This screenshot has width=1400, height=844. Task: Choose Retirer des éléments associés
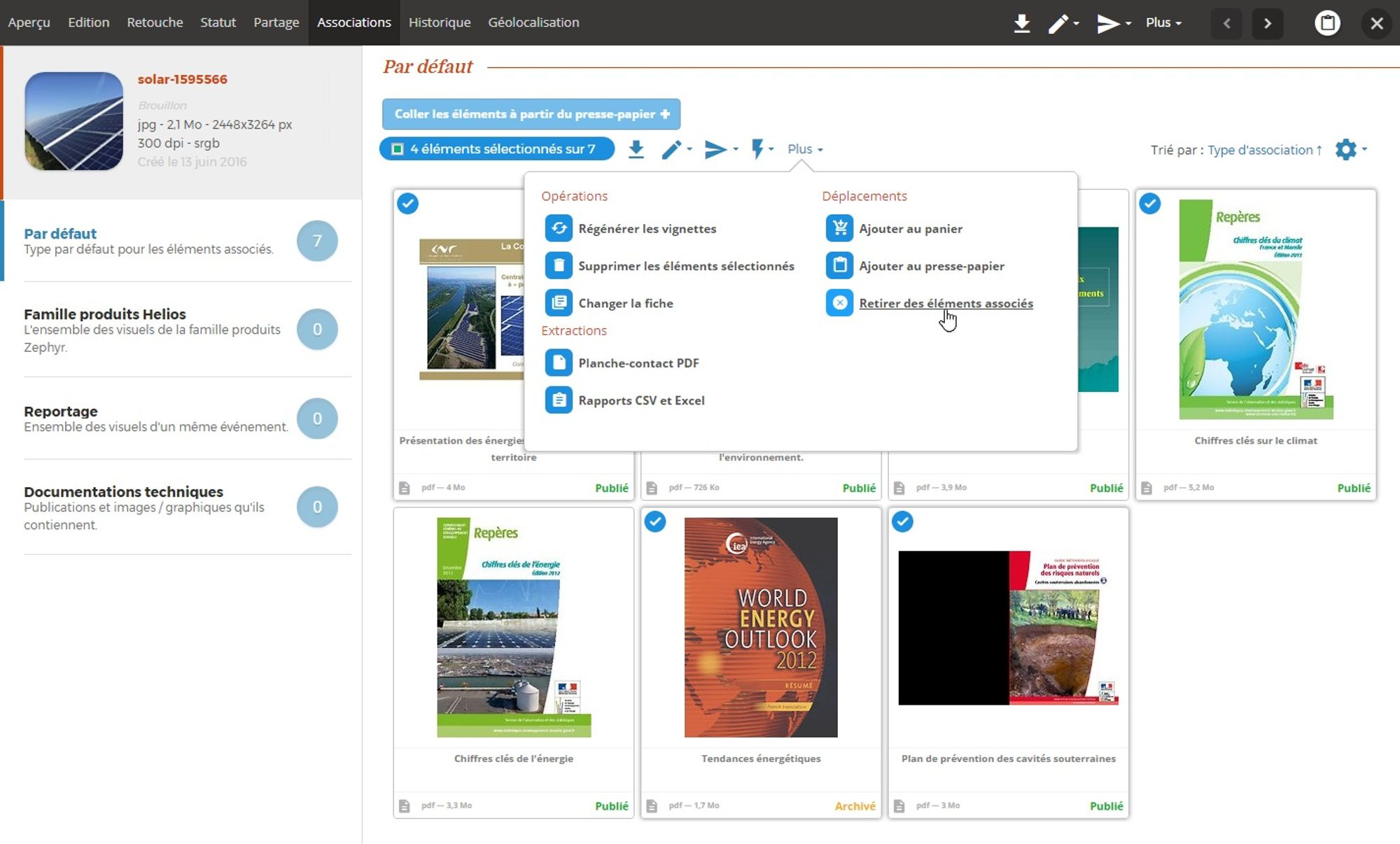tap(946, 303)
